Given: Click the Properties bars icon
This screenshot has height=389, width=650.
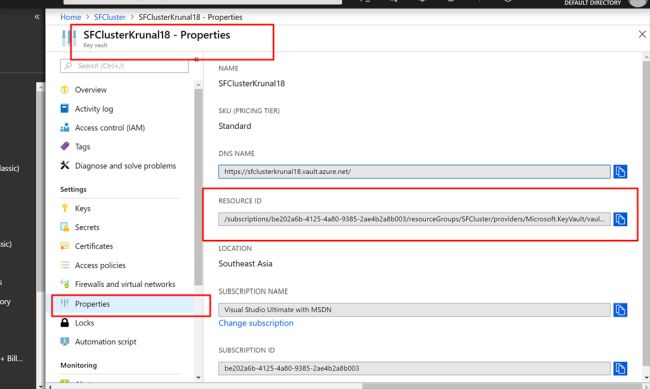Looking at the screenshot, I should pos(65,303).
